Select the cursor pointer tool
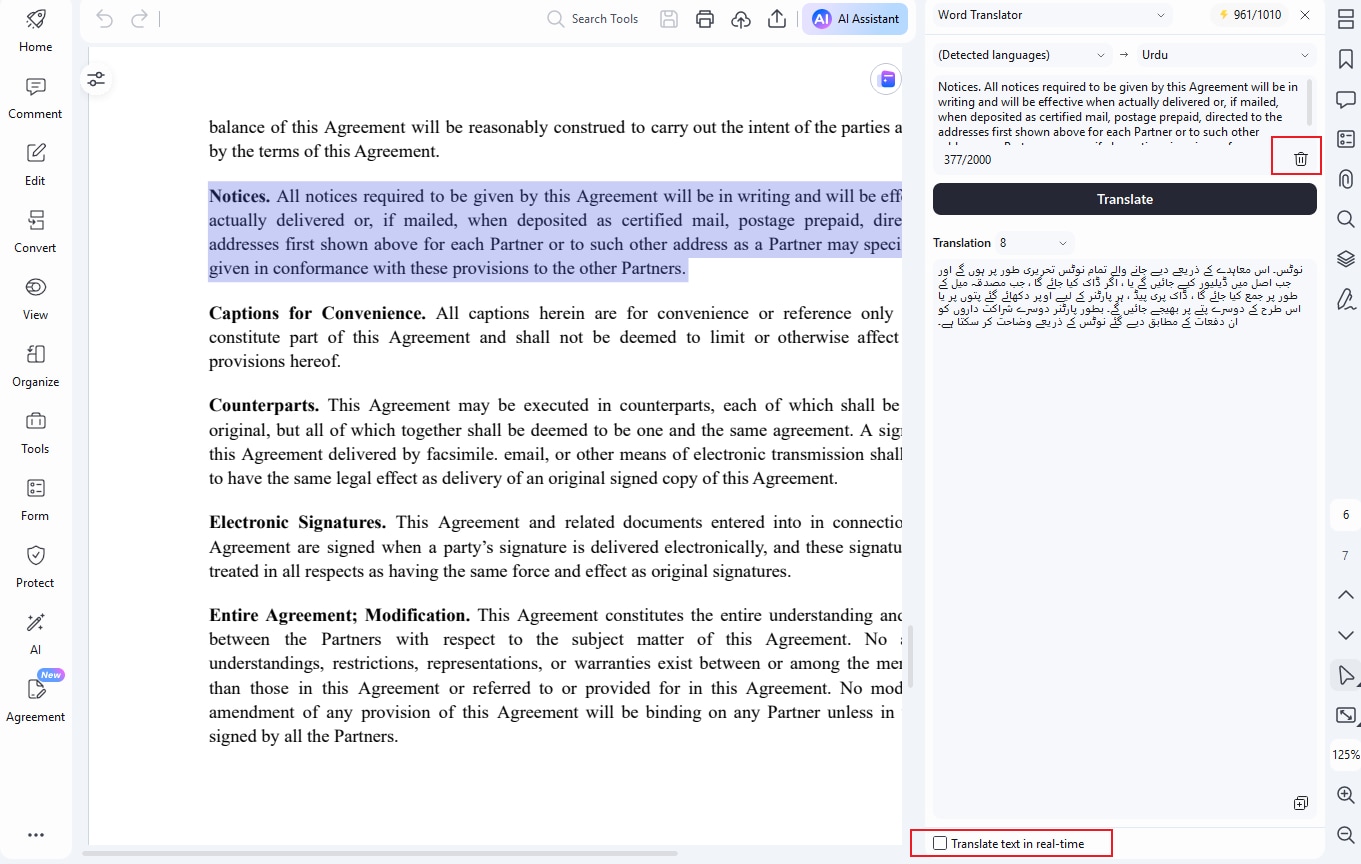 point(1346,675)
